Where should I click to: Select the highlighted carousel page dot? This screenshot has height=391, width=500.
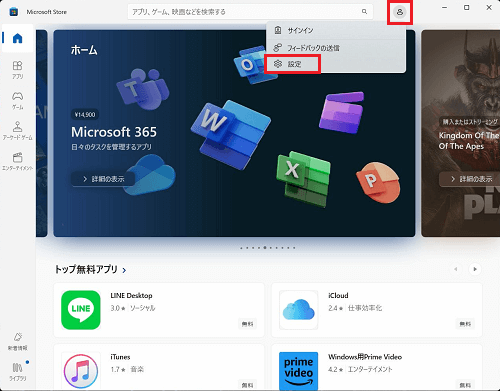click(x=265, y=248)
